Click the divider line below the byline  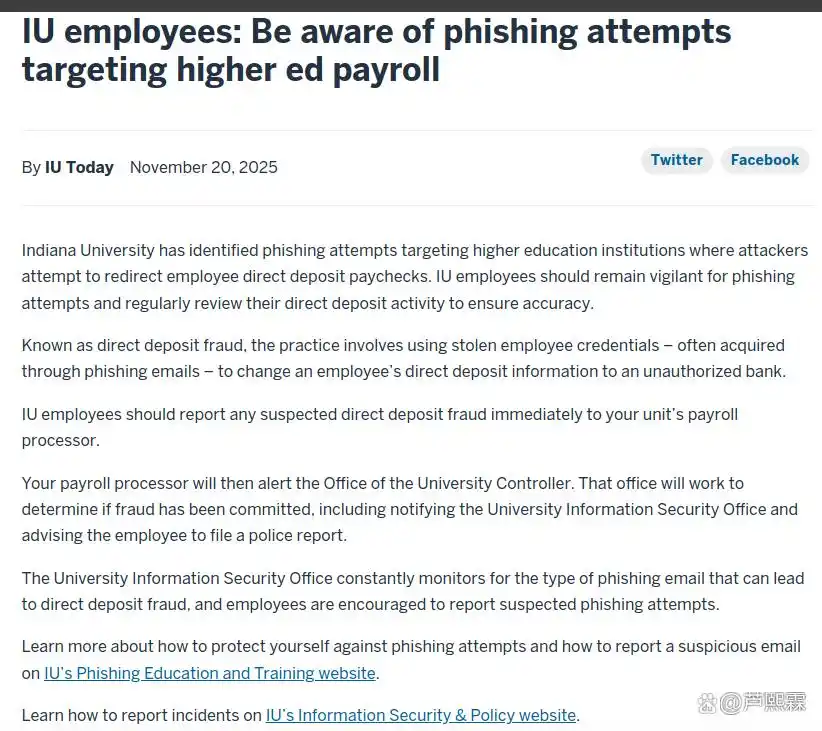click(x=417, y=205)
